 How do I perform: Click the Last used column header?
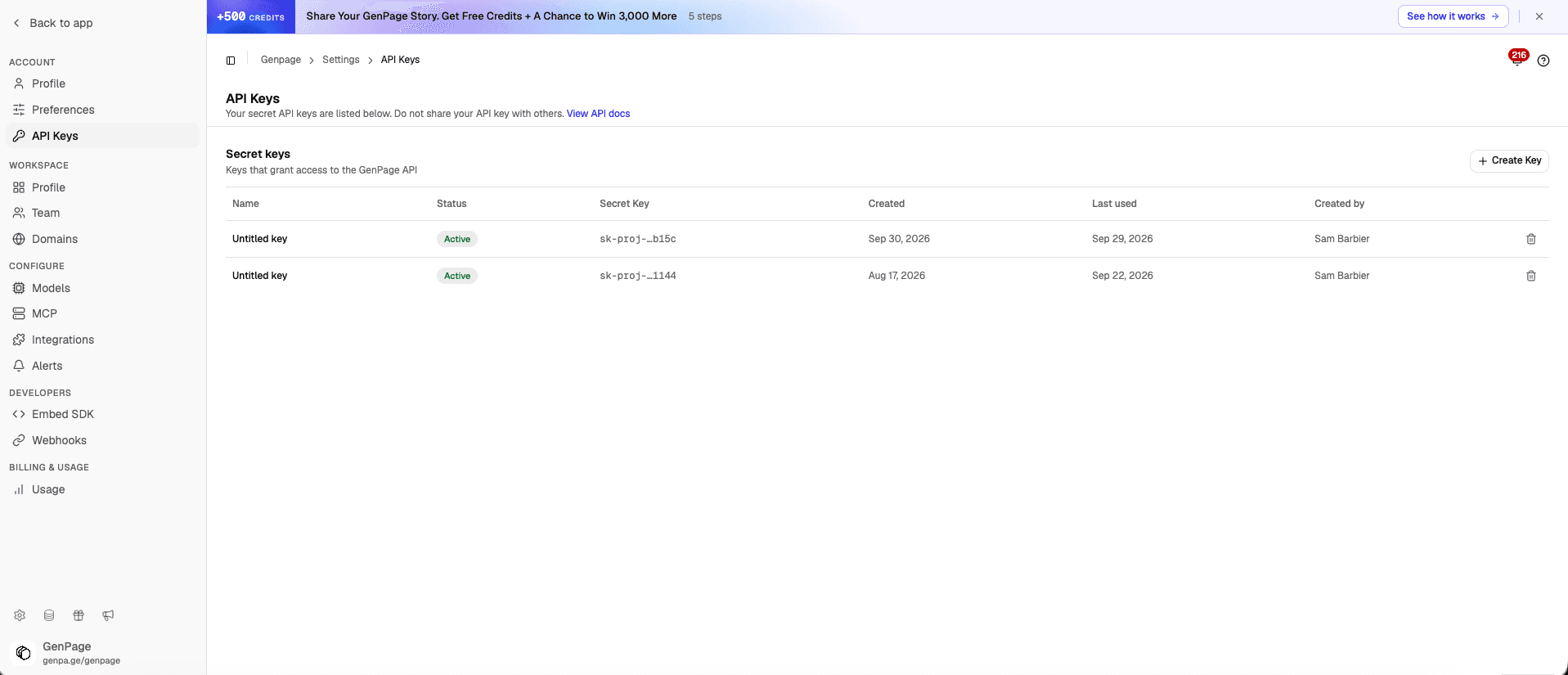tap(1114, 204)
